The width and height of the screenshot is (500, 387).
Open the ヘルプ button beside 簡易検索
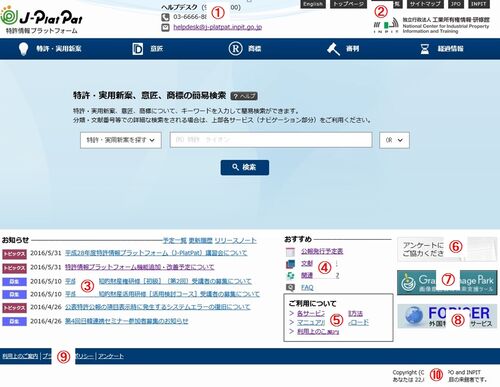point(244,96)
